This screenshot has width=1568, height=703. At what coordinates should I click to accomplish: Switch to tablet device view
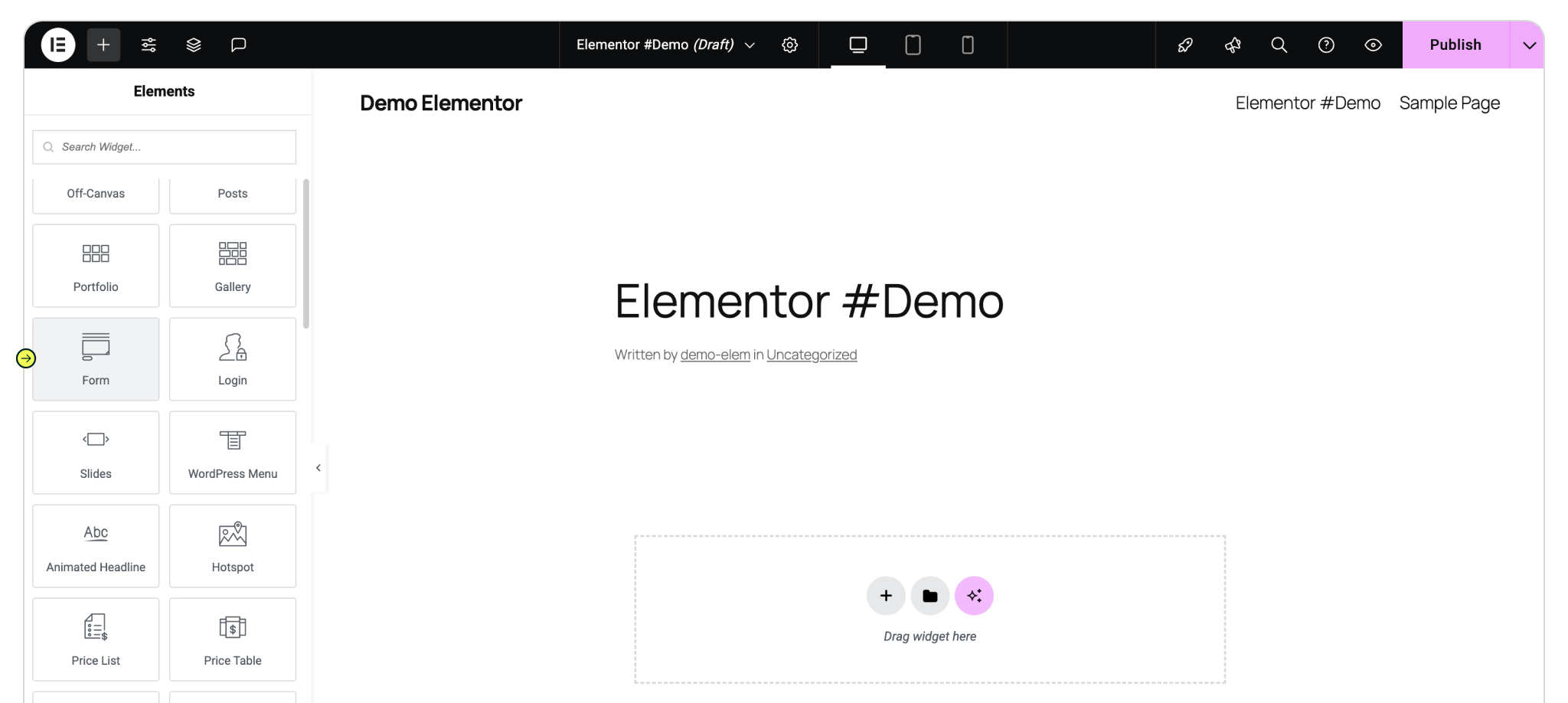pyautogui.click(x=913, y=44)
